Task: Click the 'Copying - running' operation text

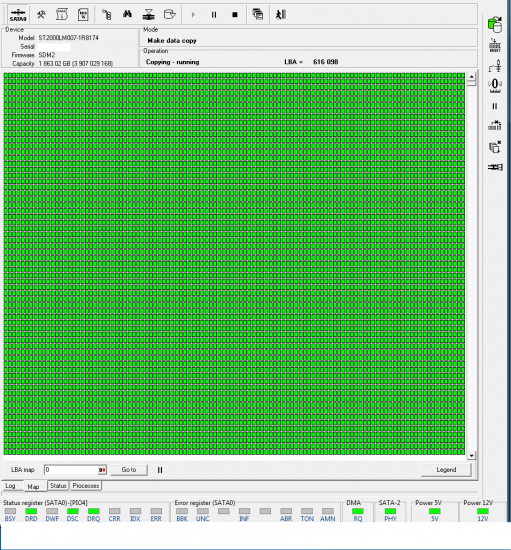Action: 173,62
